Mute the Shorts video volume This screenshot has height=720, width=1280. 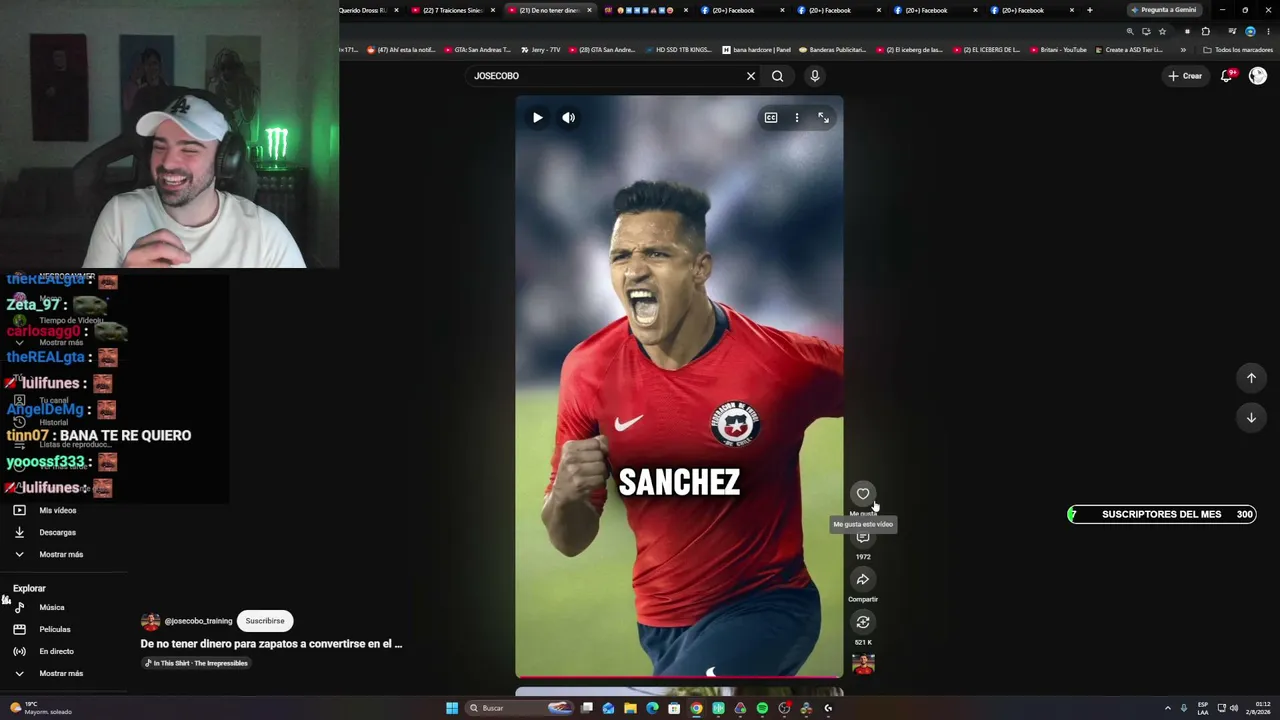point(569,118)
